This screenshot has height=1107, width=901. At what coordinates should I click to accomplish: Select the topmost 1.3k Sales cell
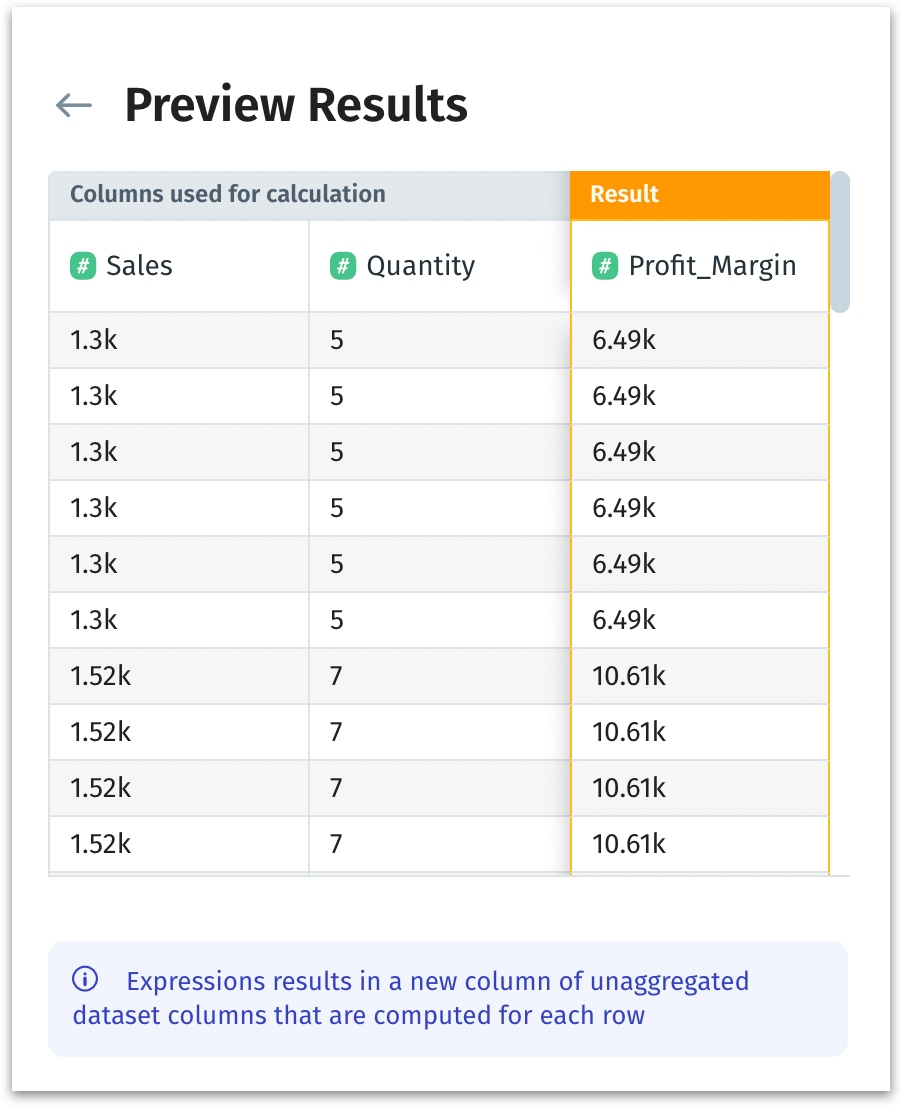94,340
